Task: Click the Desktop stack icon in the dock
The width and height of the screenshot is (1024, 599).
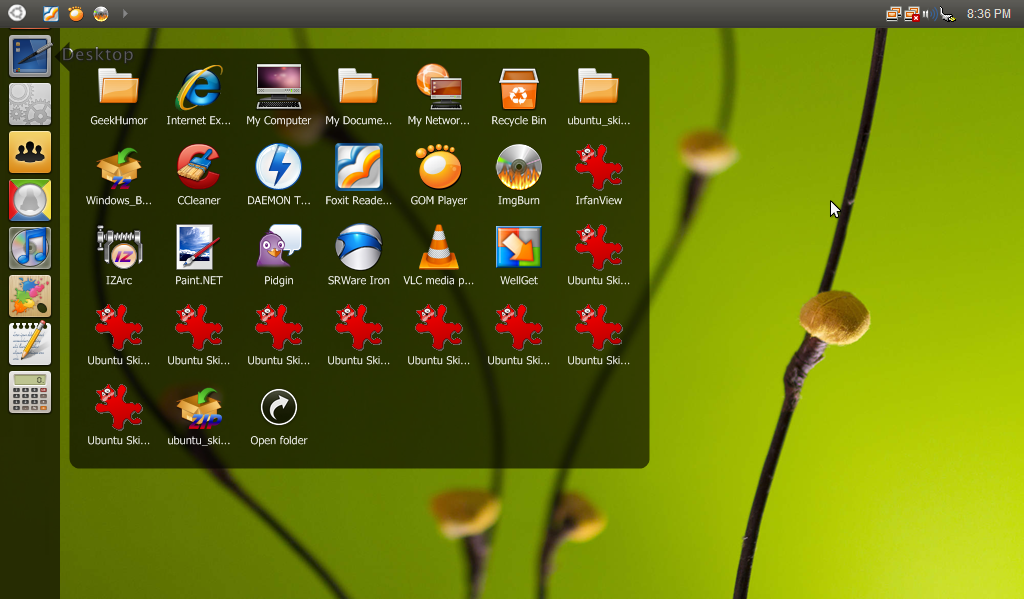Action: click(x=30, y=57)
